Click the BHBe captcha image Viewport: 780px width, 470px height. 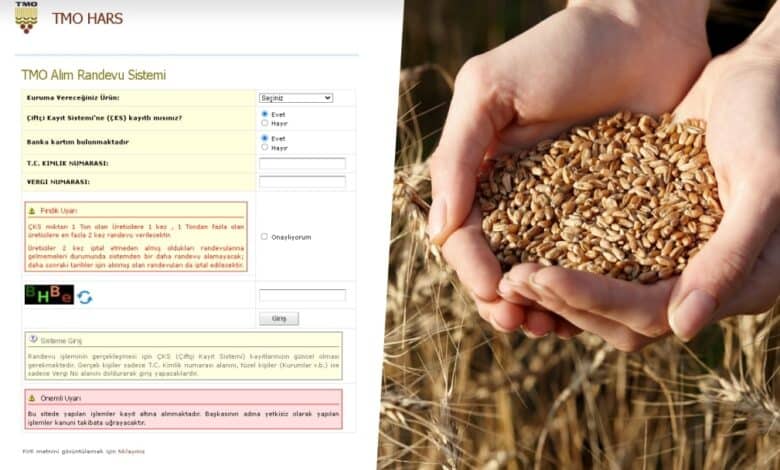49,295
